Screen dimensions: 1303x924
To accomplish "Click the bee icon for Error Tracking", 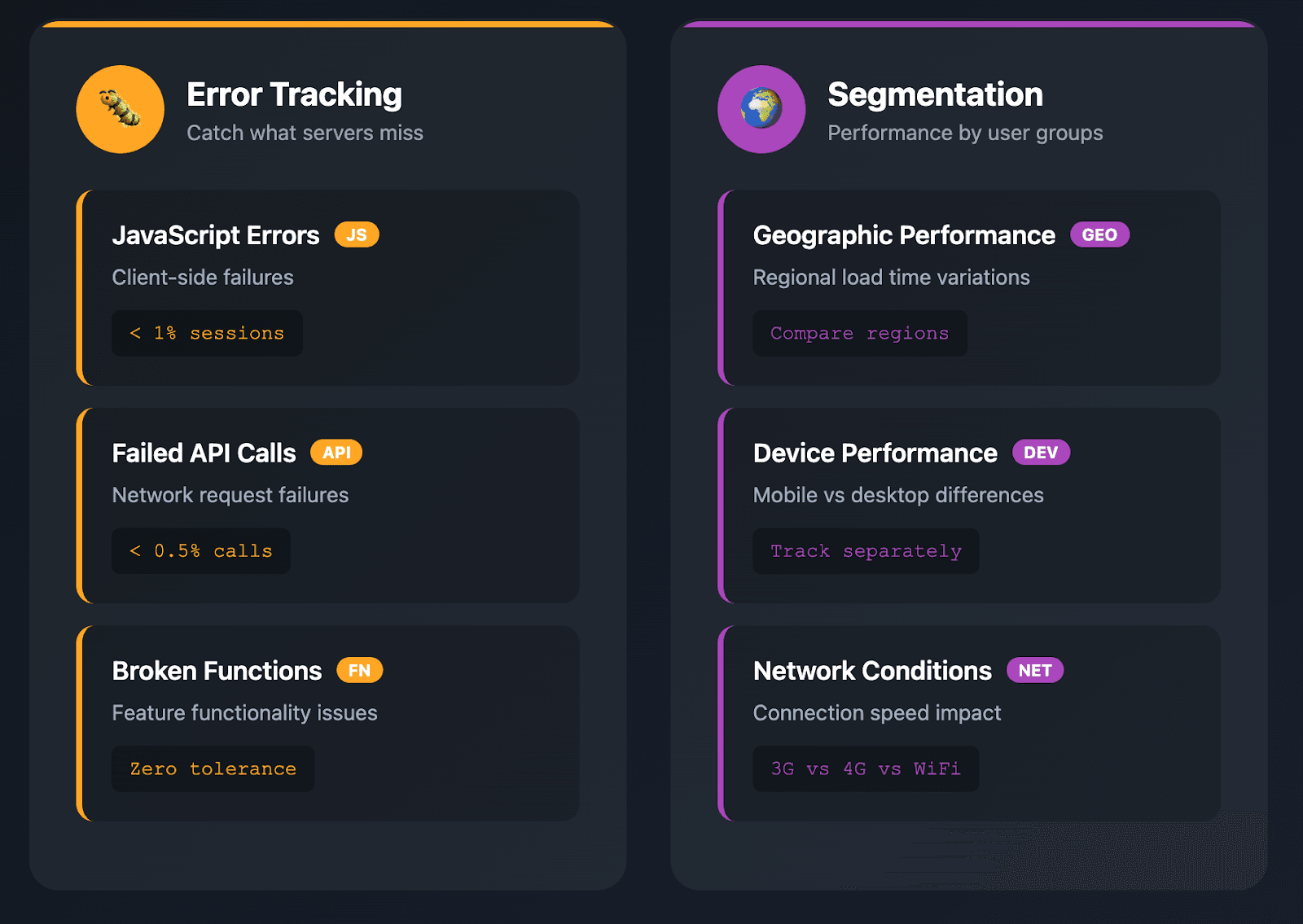I will [121, 109].
